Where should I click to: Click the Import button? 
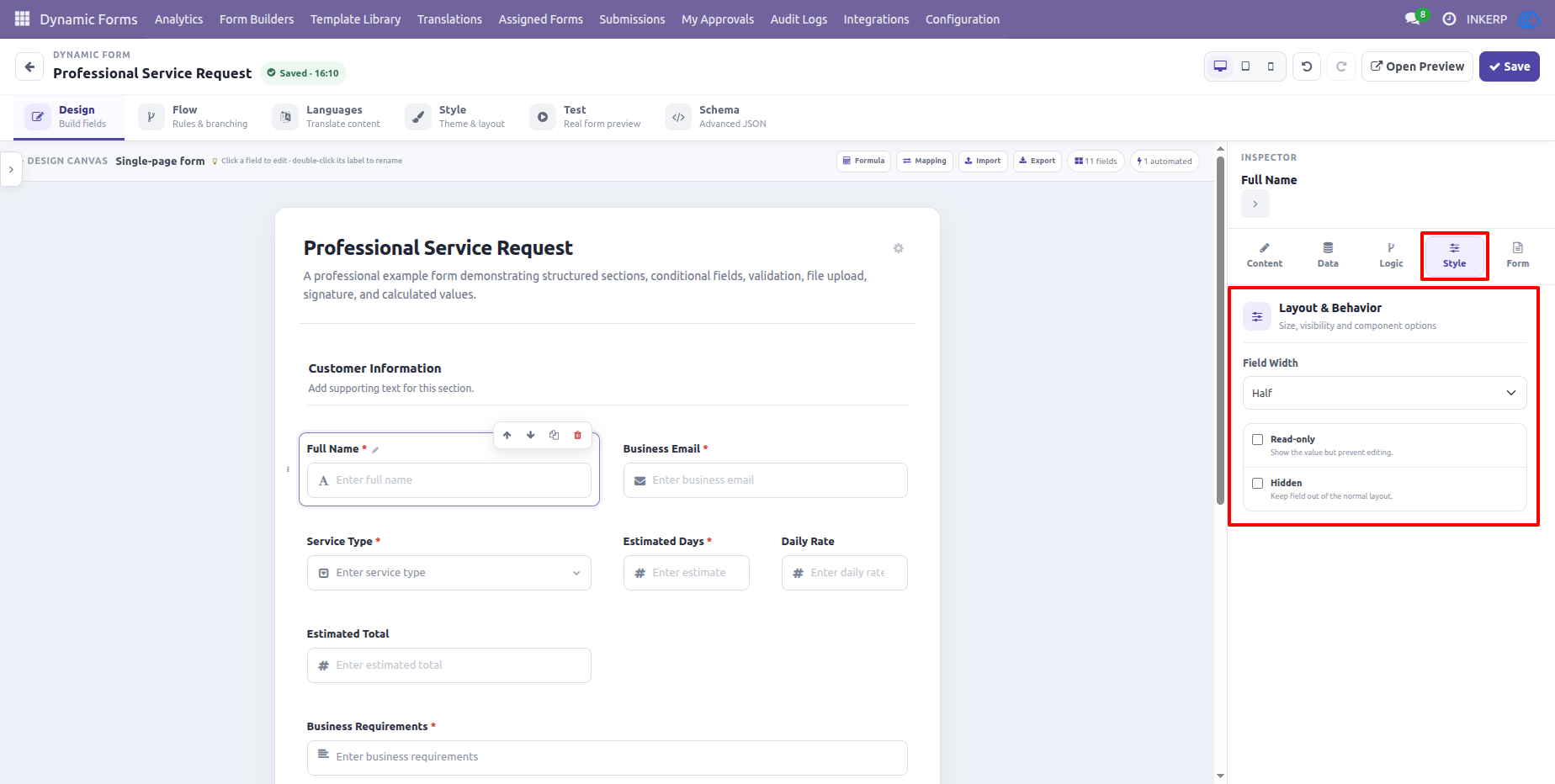tap(983, 161)
